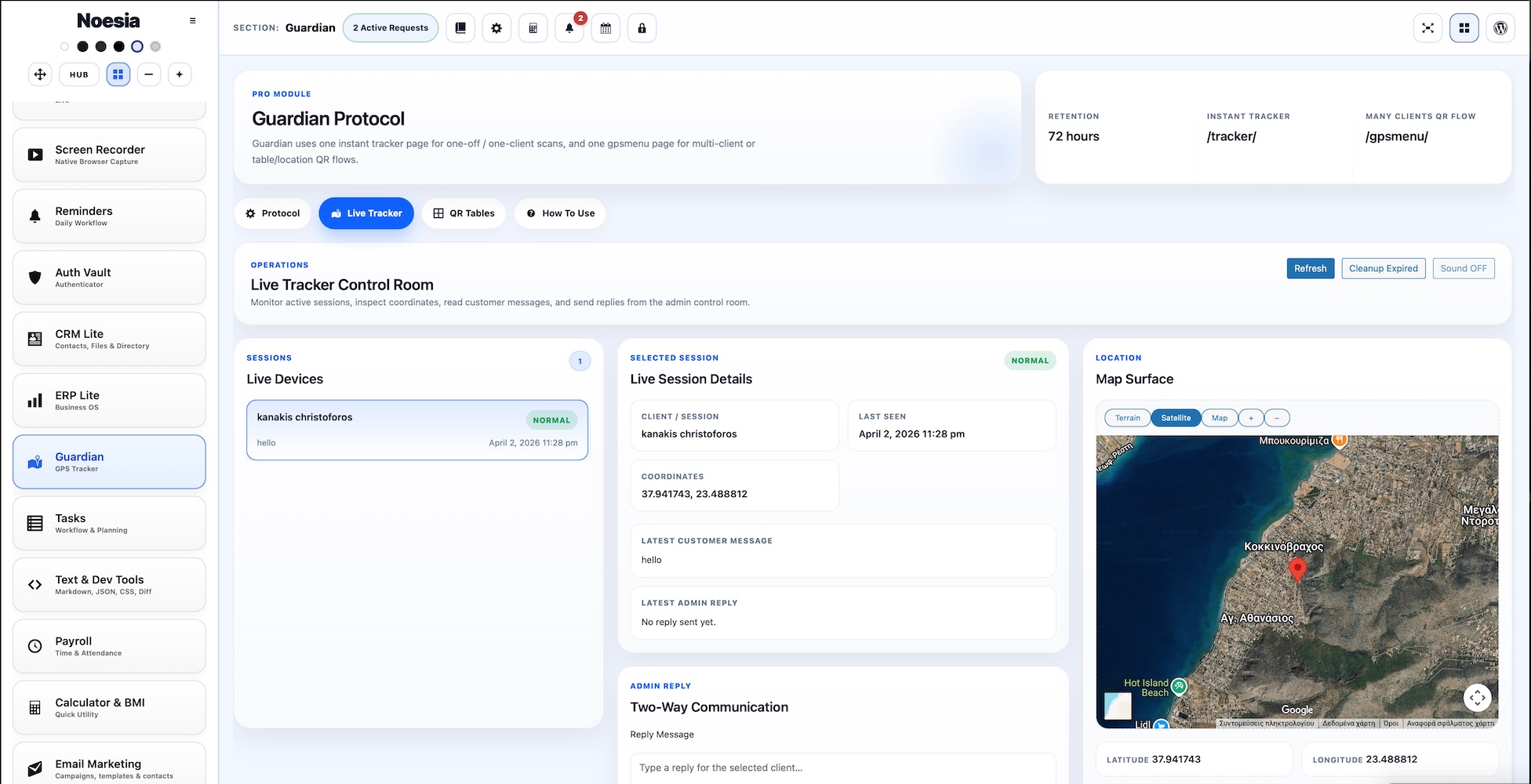
Task: Click the HUB button in the sidebar
Action: pyautogui.click(x=79, y=74)
